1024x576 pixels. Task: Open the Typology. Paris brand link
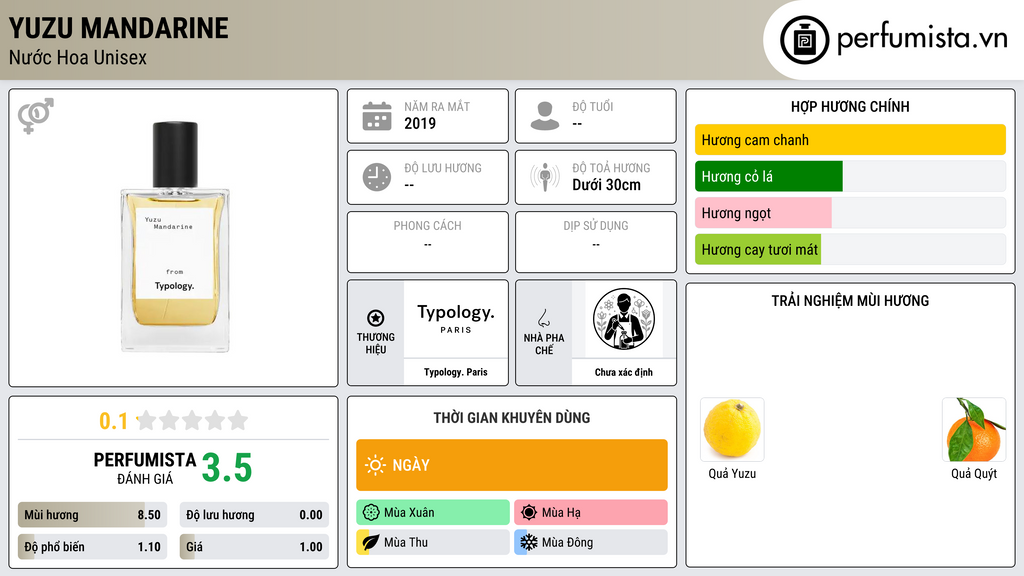pos(456,372)
